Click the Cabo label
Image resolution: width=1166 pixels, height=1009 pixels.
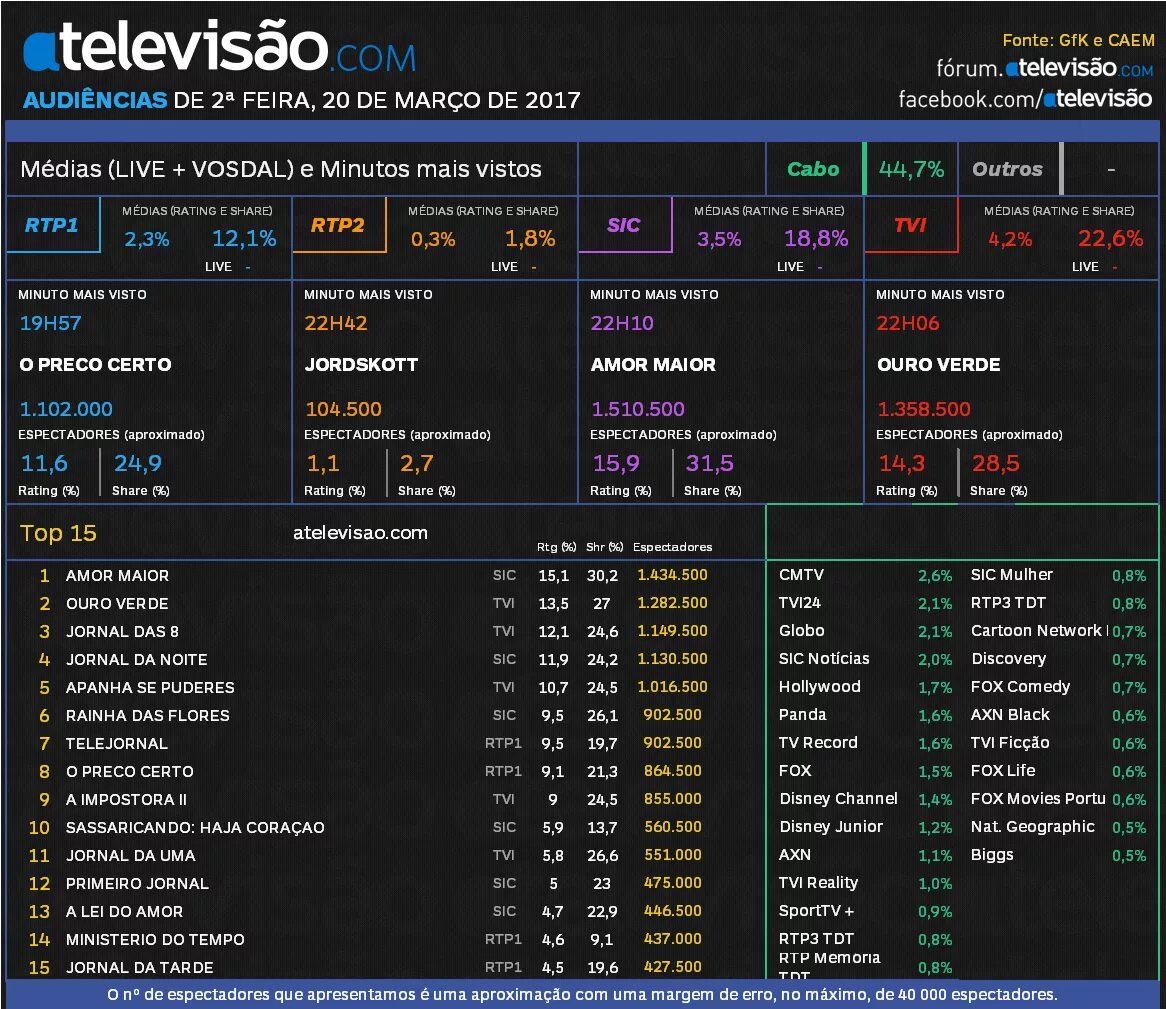[813, 170]
